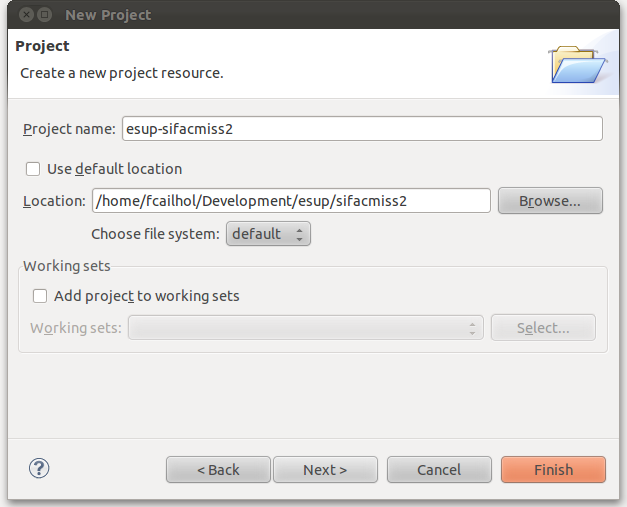The image size is (627, 507).
Task: Focus the Project name text field
Action: pyautogui.click(x=362, y=129)
